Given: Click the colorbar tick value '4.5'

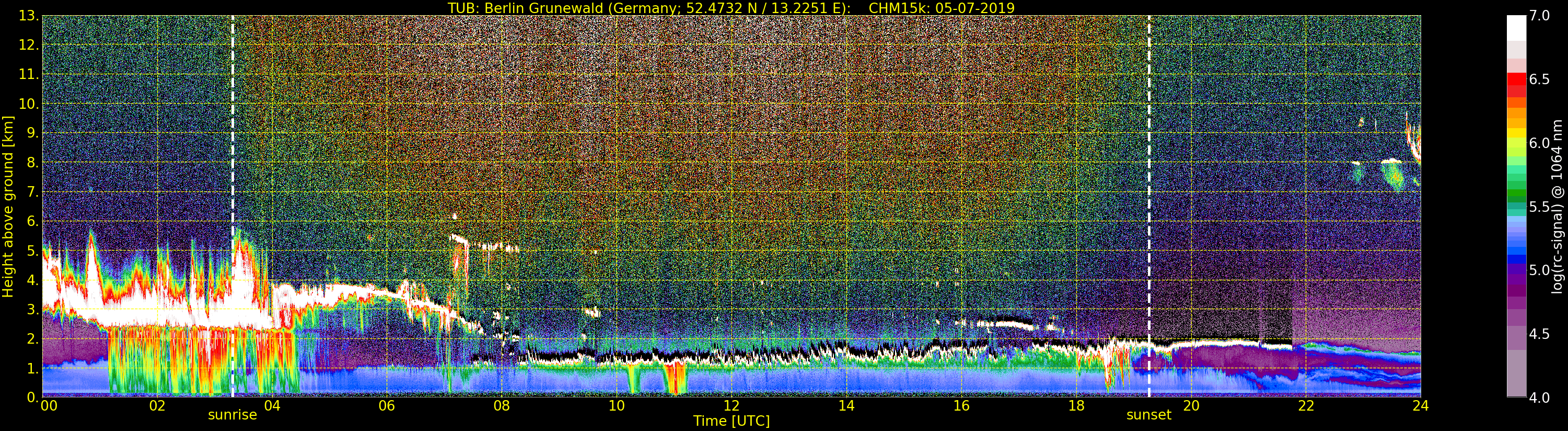Looking at the screenshot, I should pyautogui.click(x=1539, y=334).
